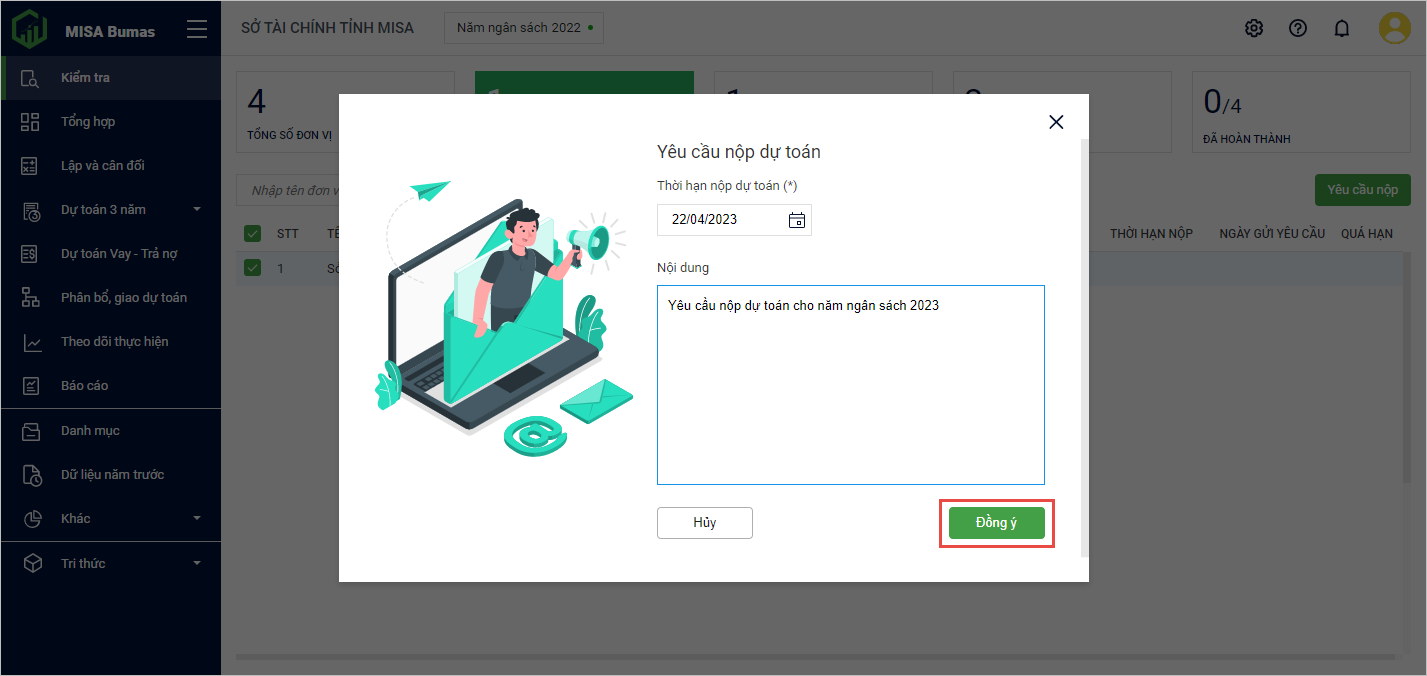Go to Tổng hợp menu item
The height and width of the screenshot is (676, 1427).
pyautogui.click(x=110, y=122)
